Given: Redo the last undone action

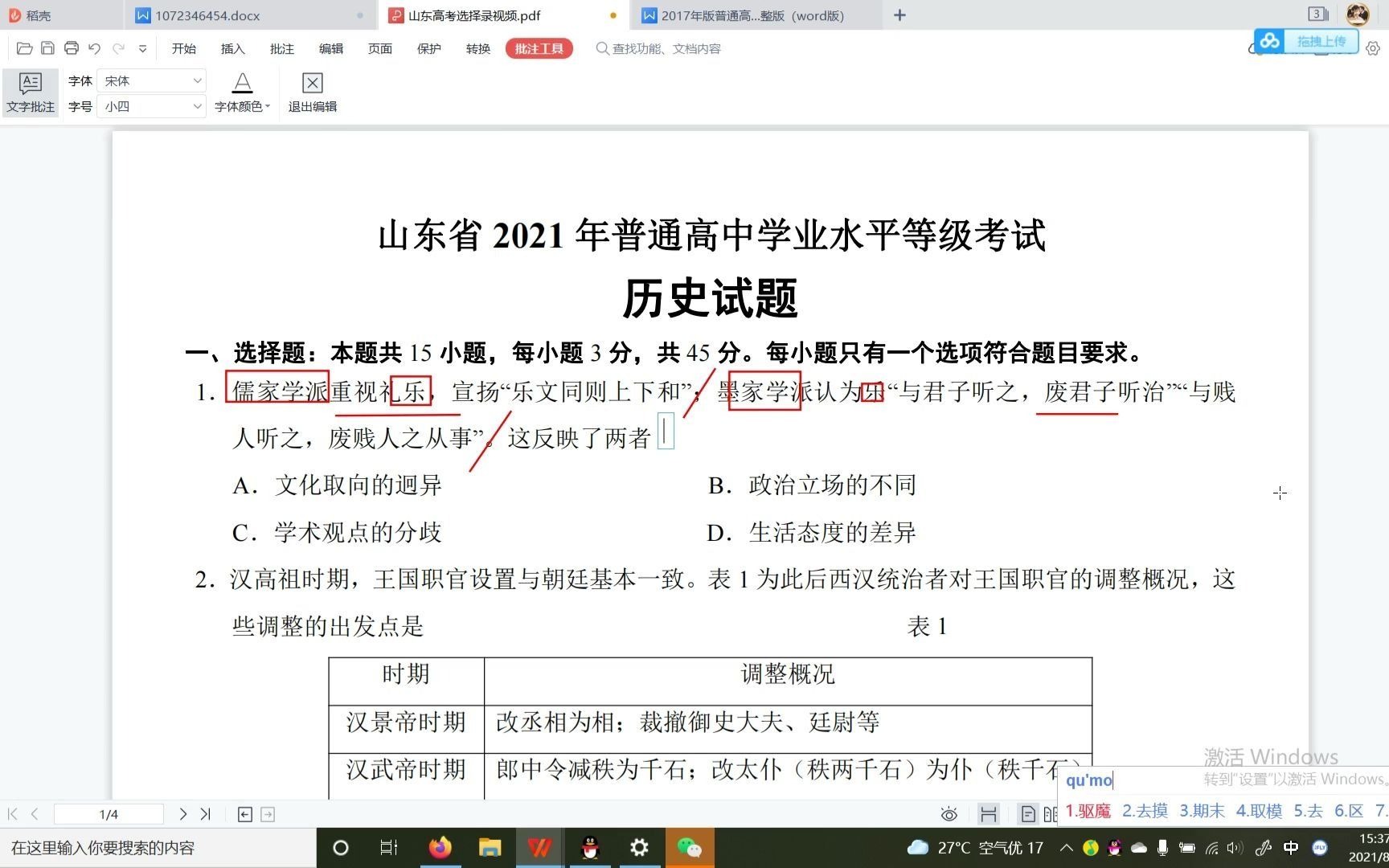Looking at the screenshot, I should point(118,48).
